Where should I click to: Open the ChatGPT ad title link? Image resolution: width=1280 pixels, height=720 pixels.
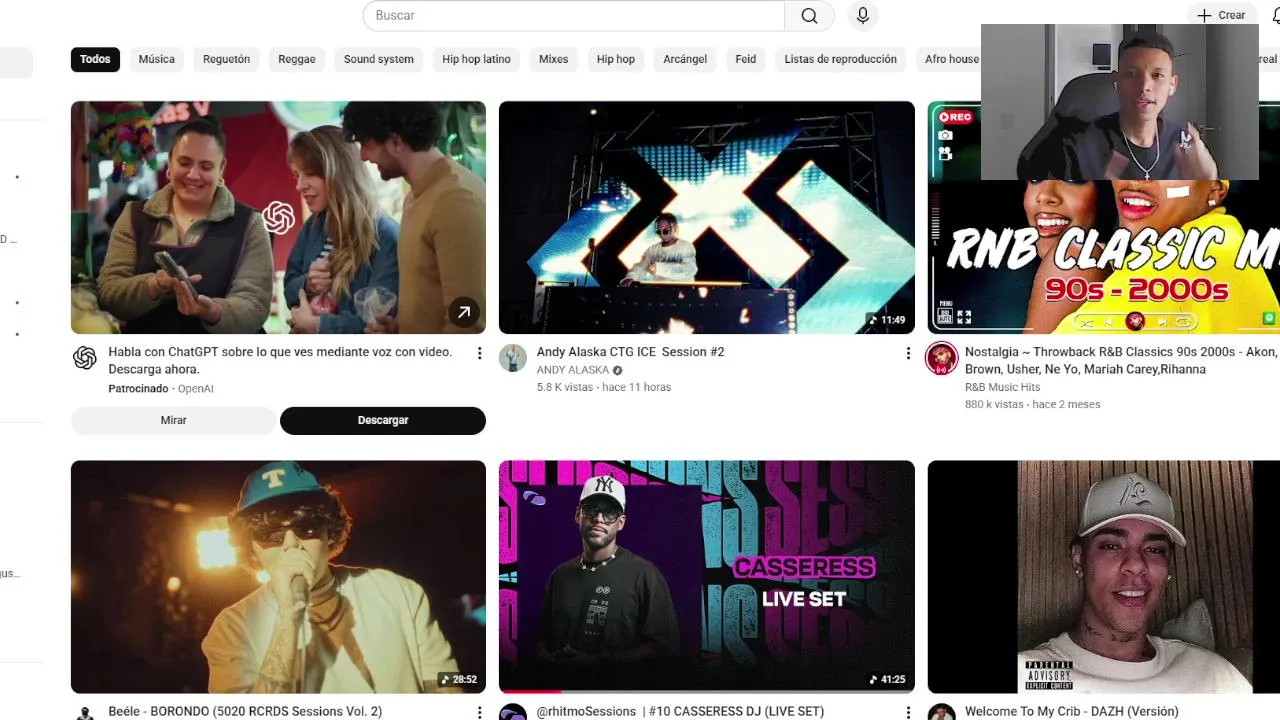coord(280,360)
